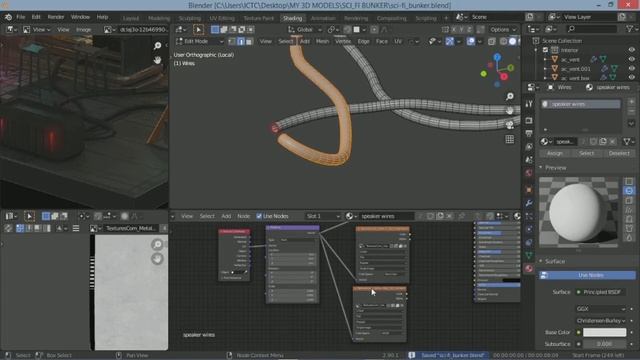Select speaker wires in material slot list
The height and width of the screenshot is (360, 640).
[x=581, y=104]
